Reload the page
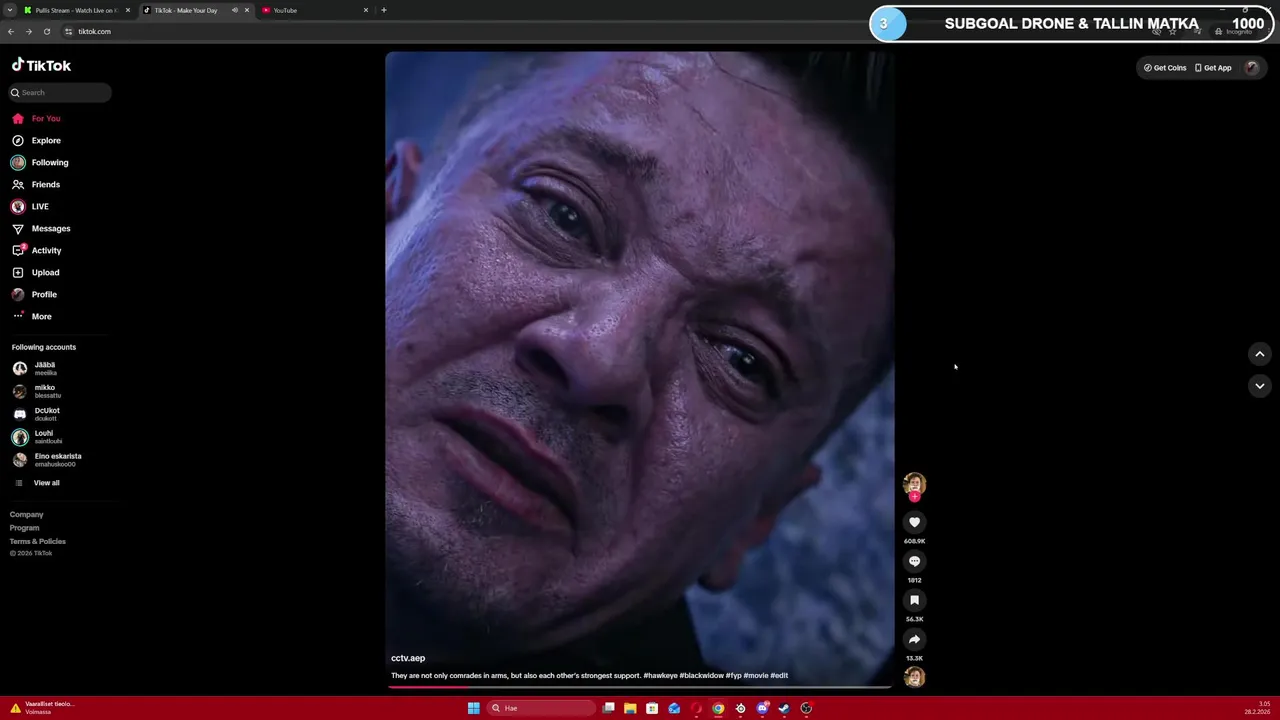Image resolution: width=1280 pixels, height=720 pixels. tap(46, 31)
